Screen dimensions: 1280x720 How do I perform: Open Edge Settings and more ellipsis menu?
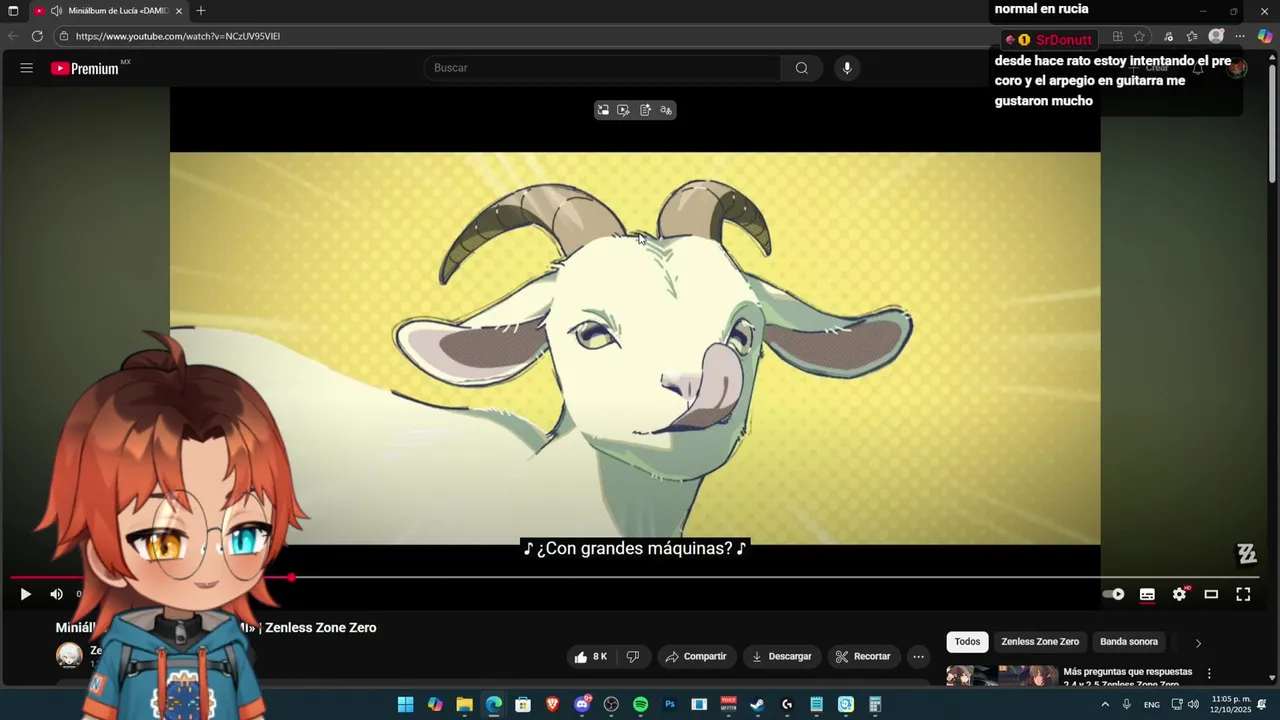[1240, 36]
